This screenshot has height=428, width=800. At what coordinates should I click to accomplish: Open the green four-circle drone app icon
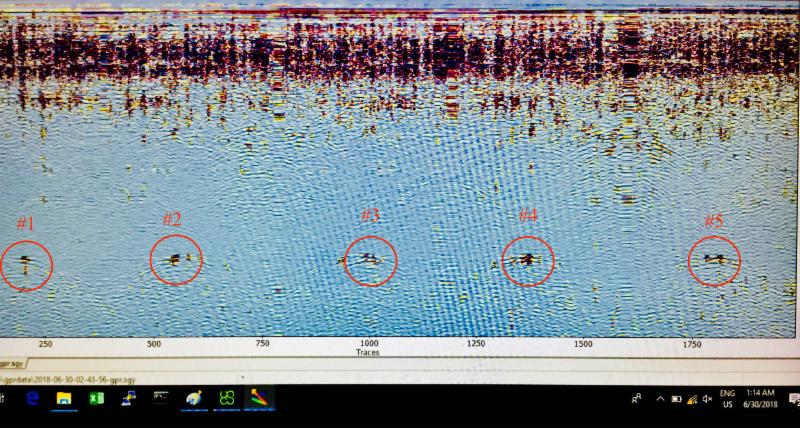pos(227,399)
